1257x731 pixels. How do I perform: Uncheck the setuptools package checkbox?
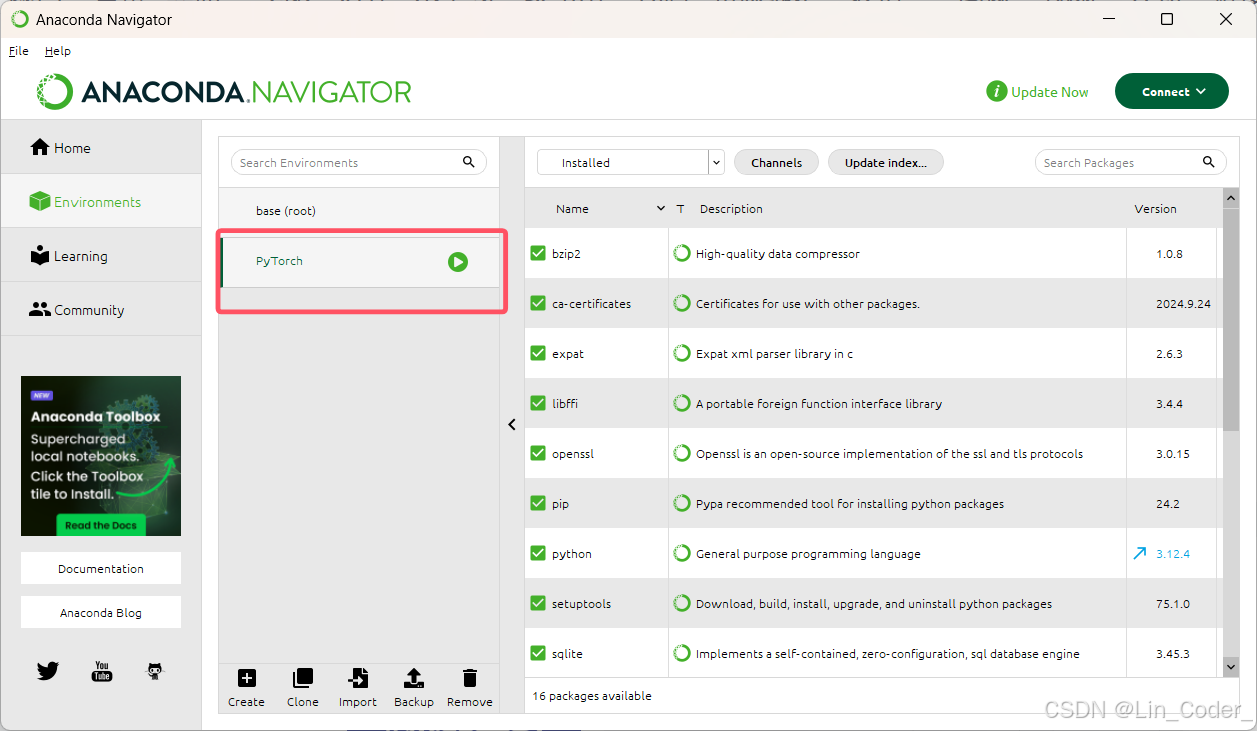pos(538,603)
